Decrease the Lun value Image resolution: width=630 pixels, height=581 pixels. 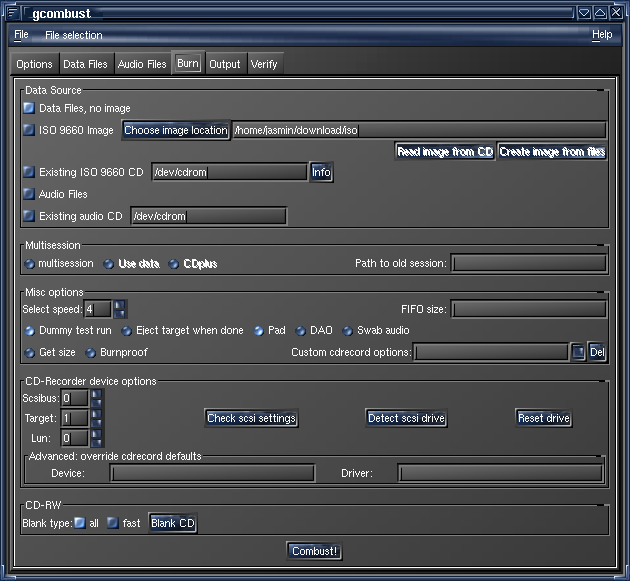pyautogui.click(x=96, y=442)
